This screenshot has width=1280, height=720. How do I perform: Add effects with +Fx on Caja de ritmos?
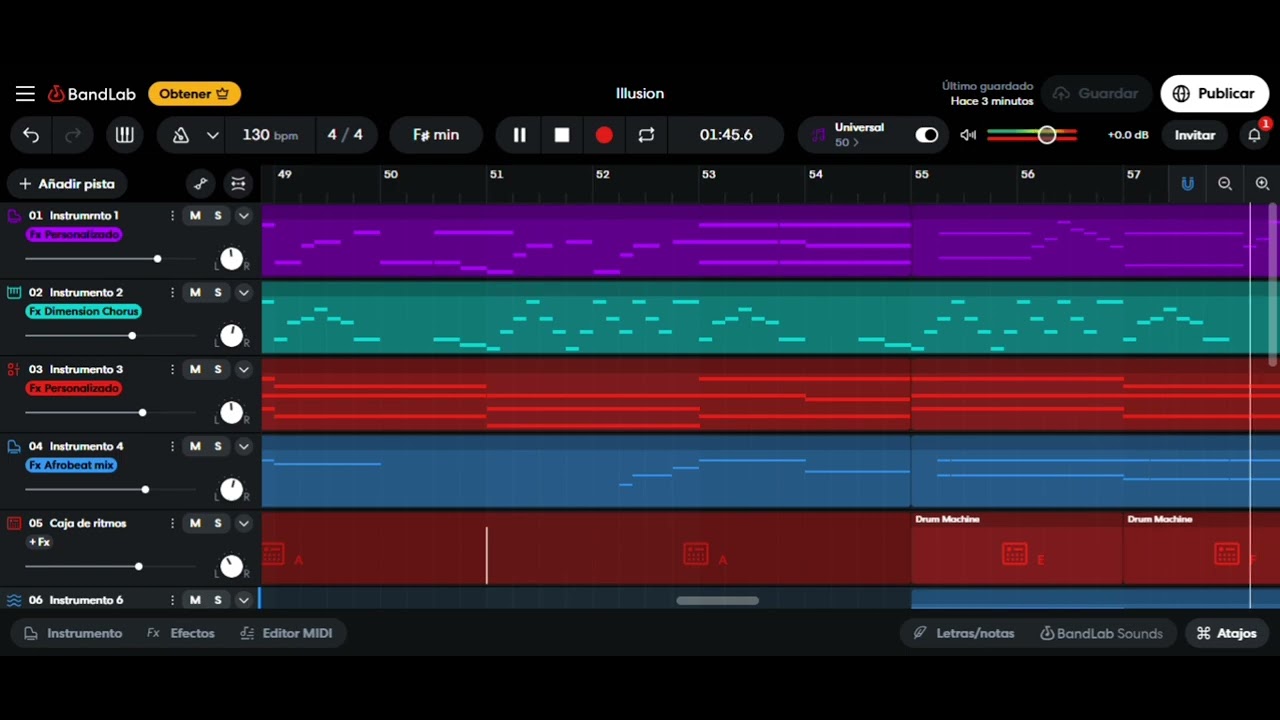tap(39, 543)
